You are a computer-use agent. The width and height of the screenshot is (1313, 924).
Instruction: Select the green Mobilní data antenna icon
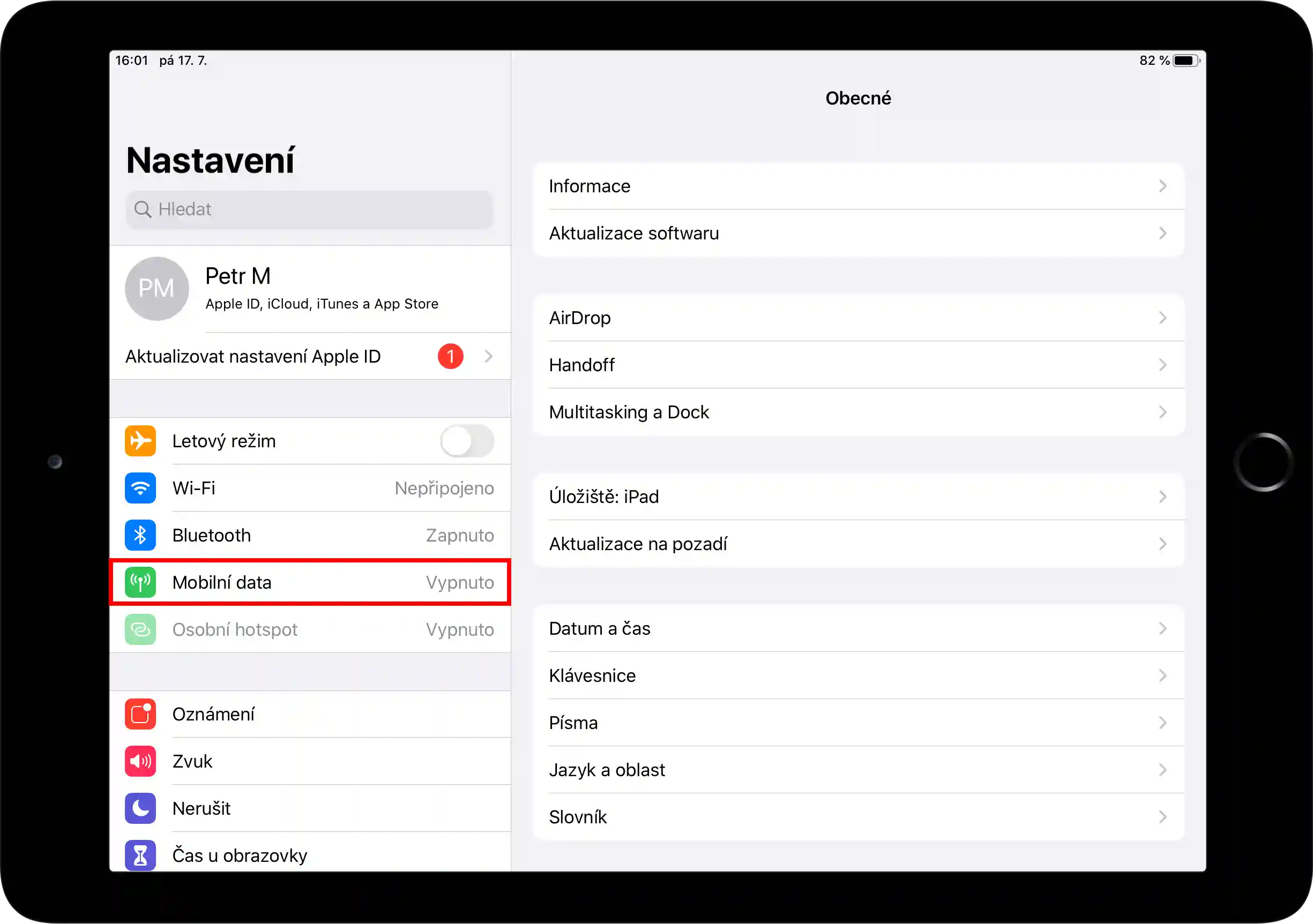(140, 582)
